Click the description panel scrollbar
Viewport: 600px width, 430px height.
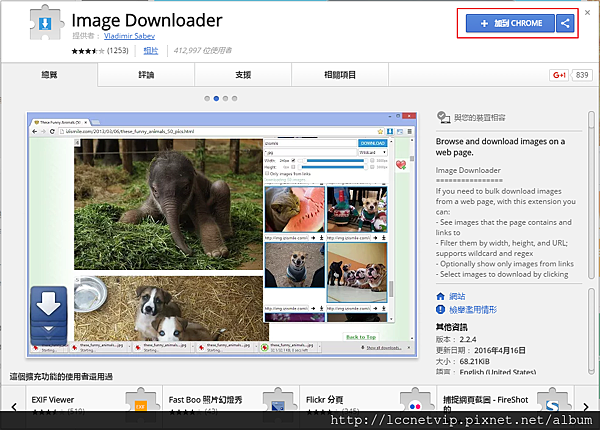pyautogui.click(x=591, y=195)
